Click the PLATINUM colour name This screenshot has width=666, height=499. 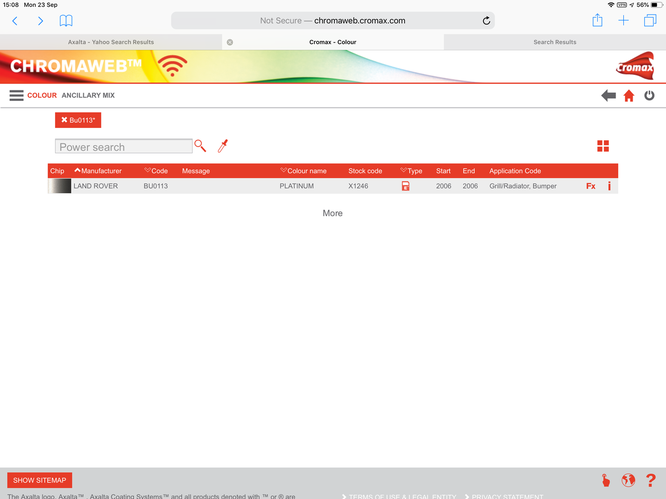point(296,186)
